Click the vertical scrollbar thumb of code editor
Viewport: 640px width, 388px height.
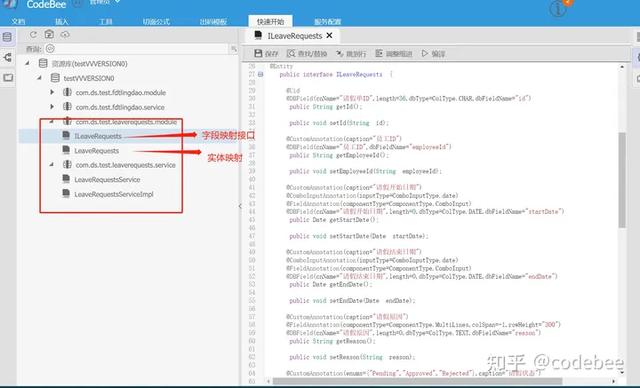click(x=622, y=180)
